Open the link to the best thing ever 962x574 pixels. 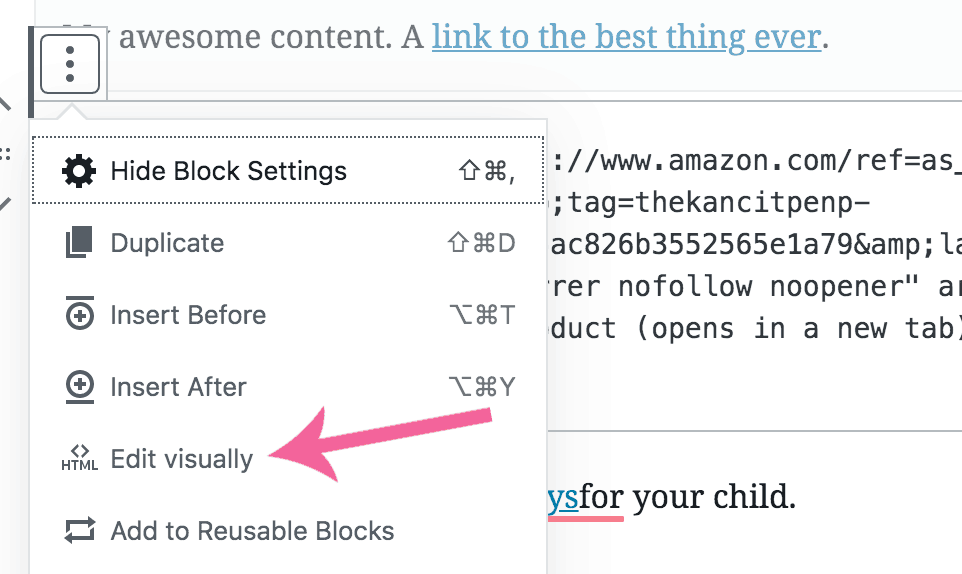coord(626,37)
